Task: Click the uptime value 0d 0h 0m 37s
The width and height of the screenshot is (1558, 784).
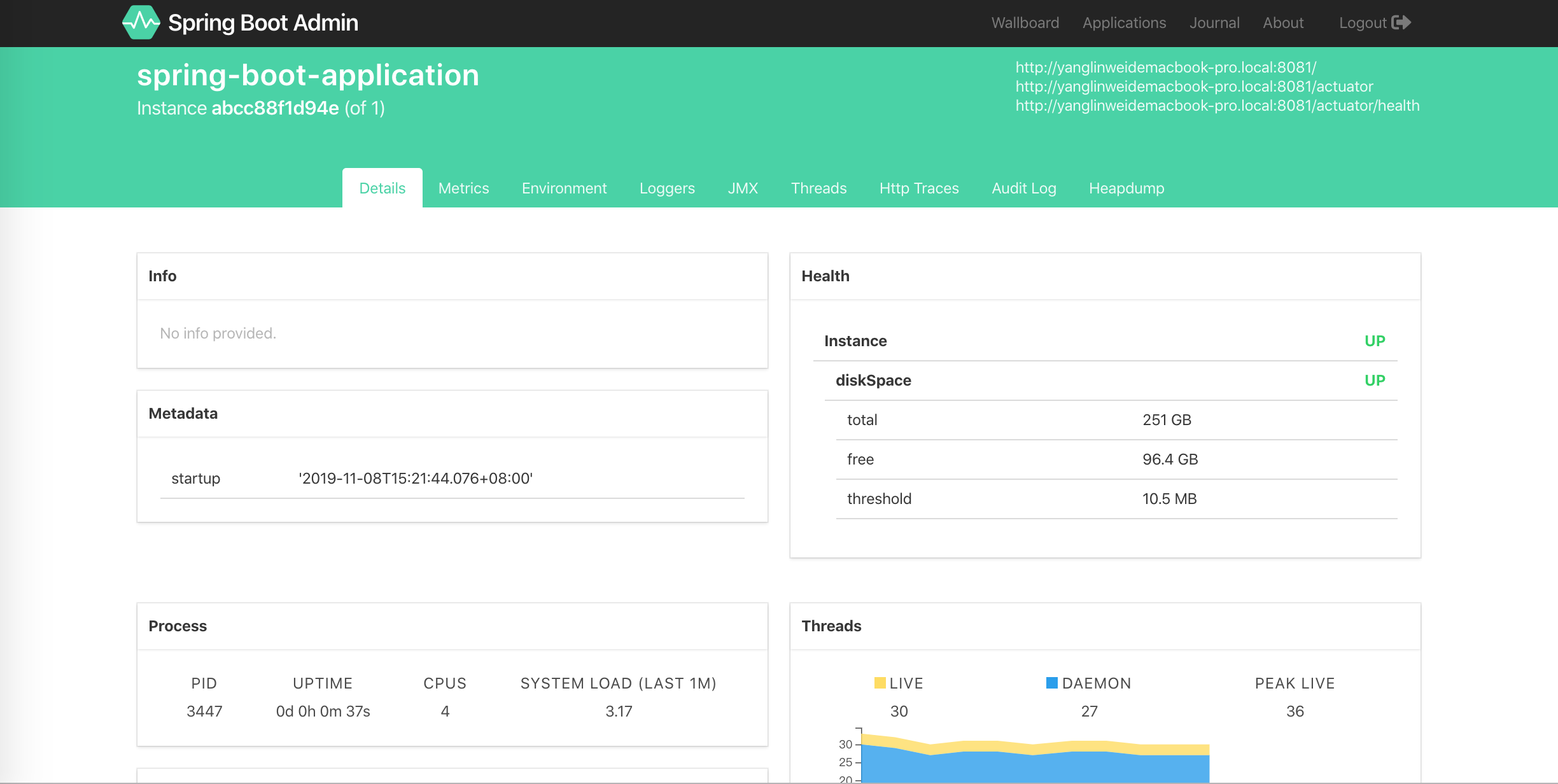Action: 323,711
